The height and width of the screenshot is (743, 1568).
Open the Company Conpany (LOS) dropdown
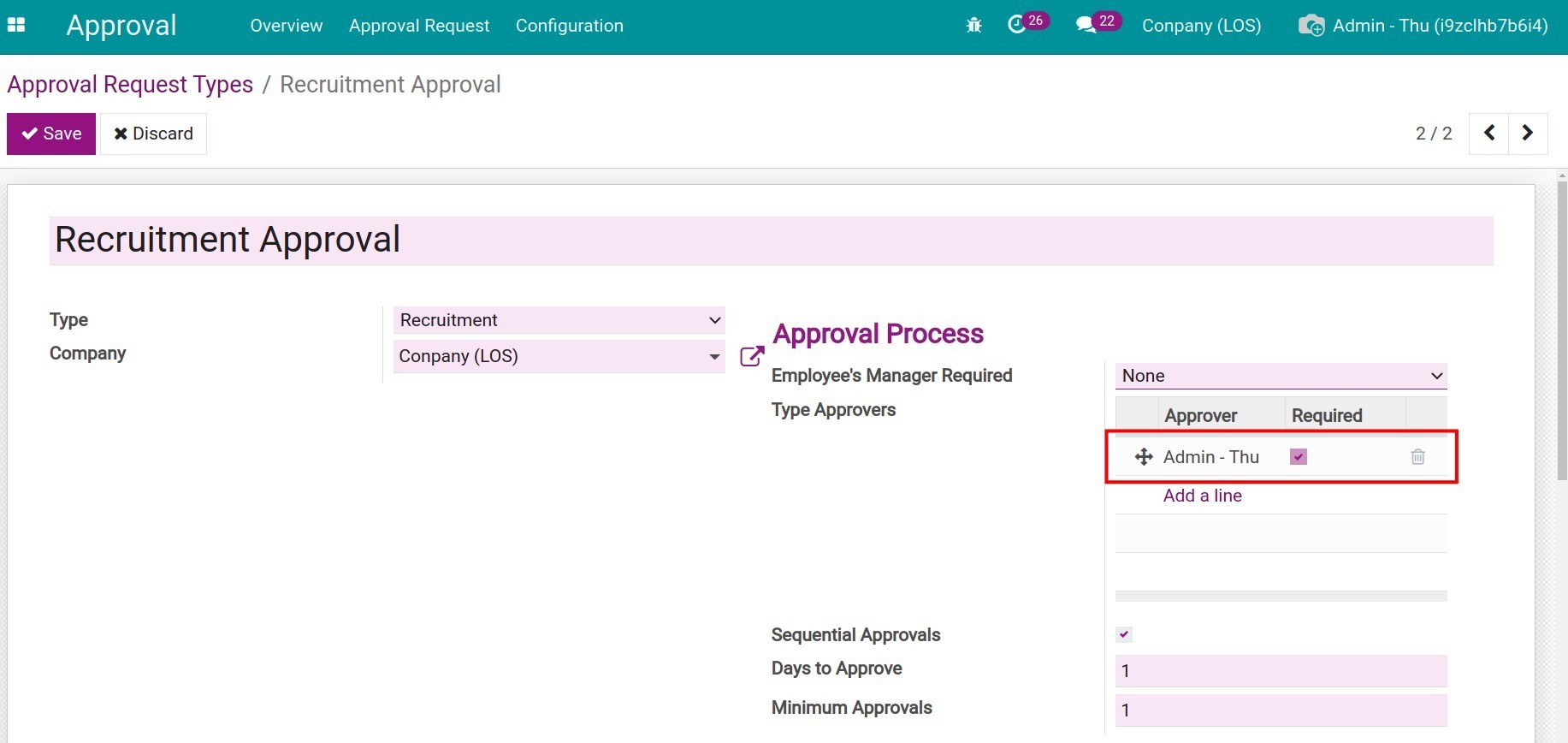[559, 356]
